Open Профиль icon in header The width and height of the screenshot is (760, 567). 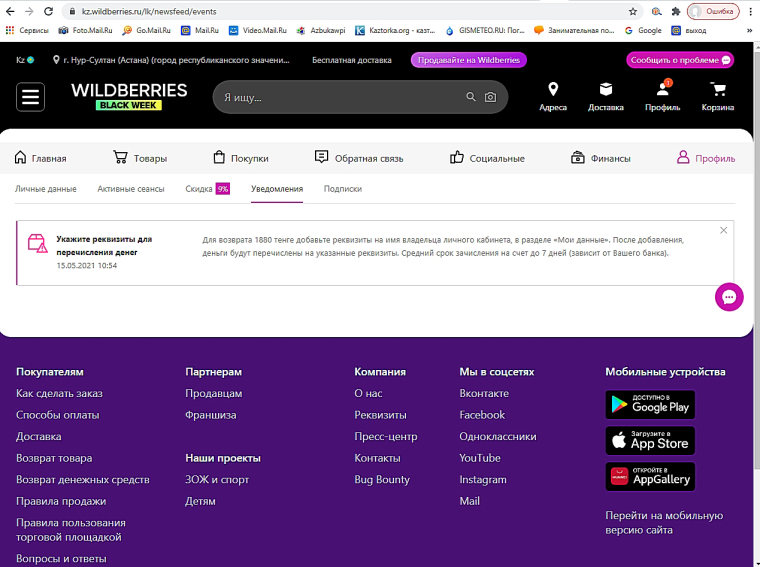pos(662,96)
